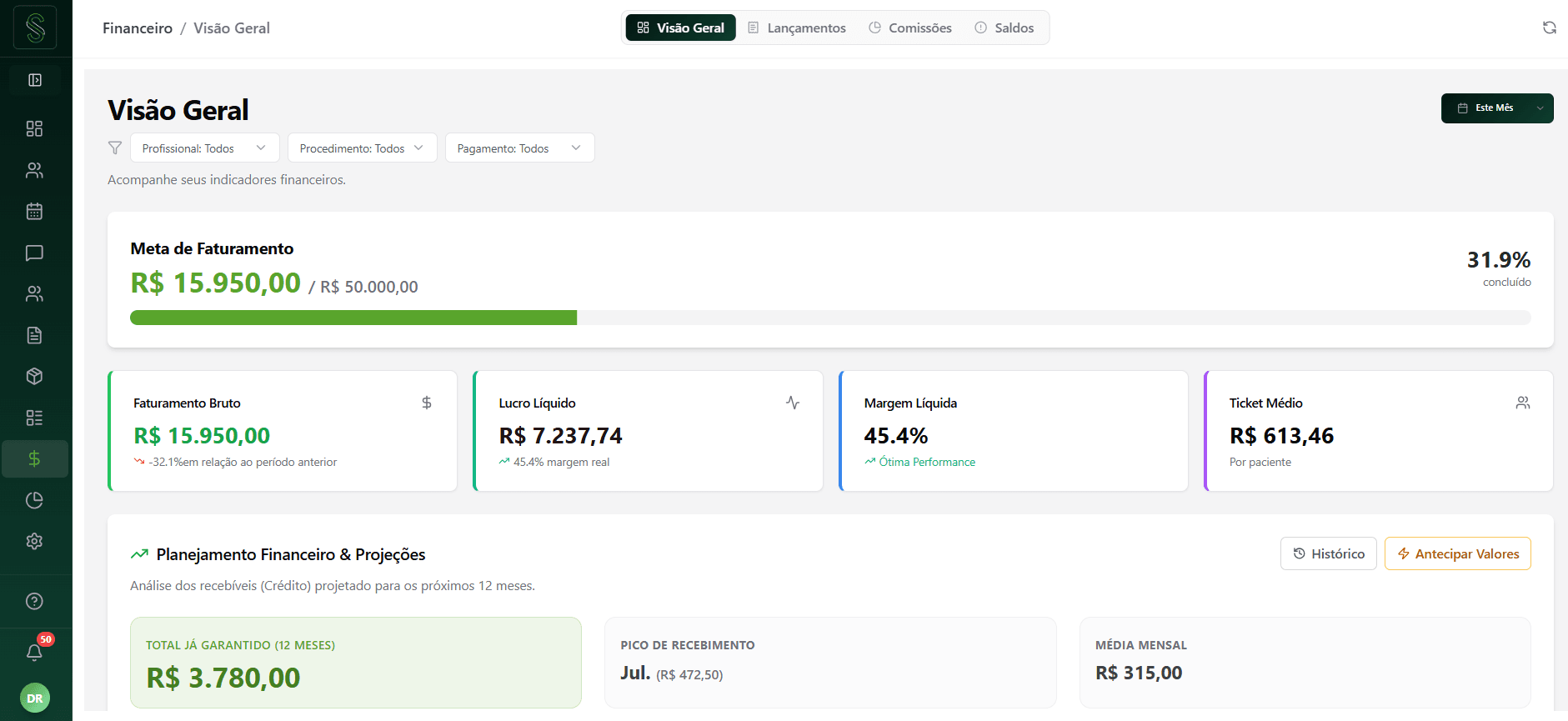Click the Faturamento Bruto card
This screenshot has width=1568, height=721.
(283, 431)
